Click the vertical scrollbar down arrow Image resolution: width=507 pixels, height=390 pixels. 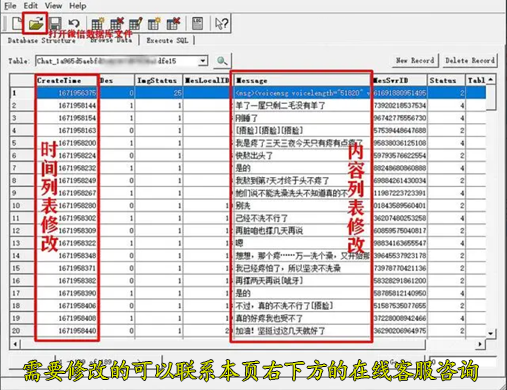(490, 333)
